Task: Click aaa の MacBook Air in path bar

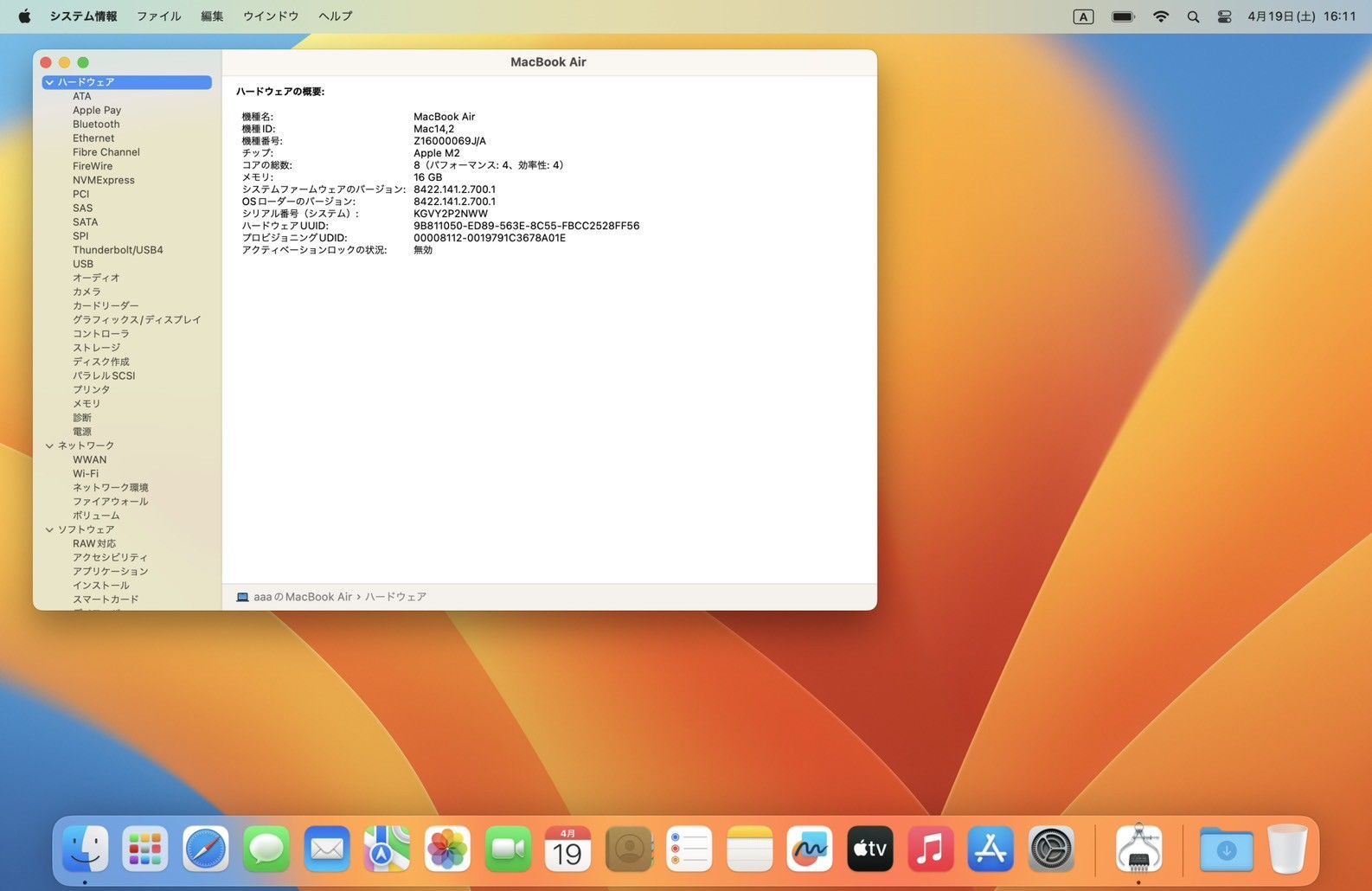Action: [x=303, y=597]
